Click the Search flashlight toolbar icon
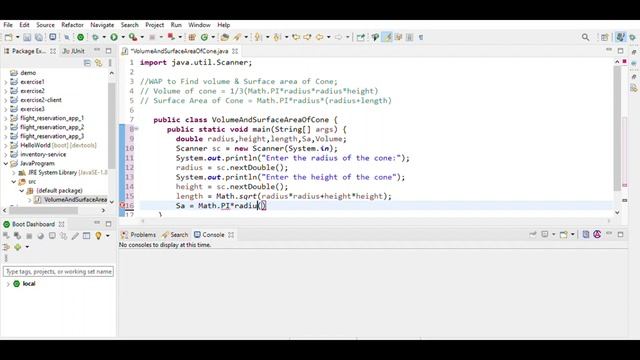 [x=237, y=37]
